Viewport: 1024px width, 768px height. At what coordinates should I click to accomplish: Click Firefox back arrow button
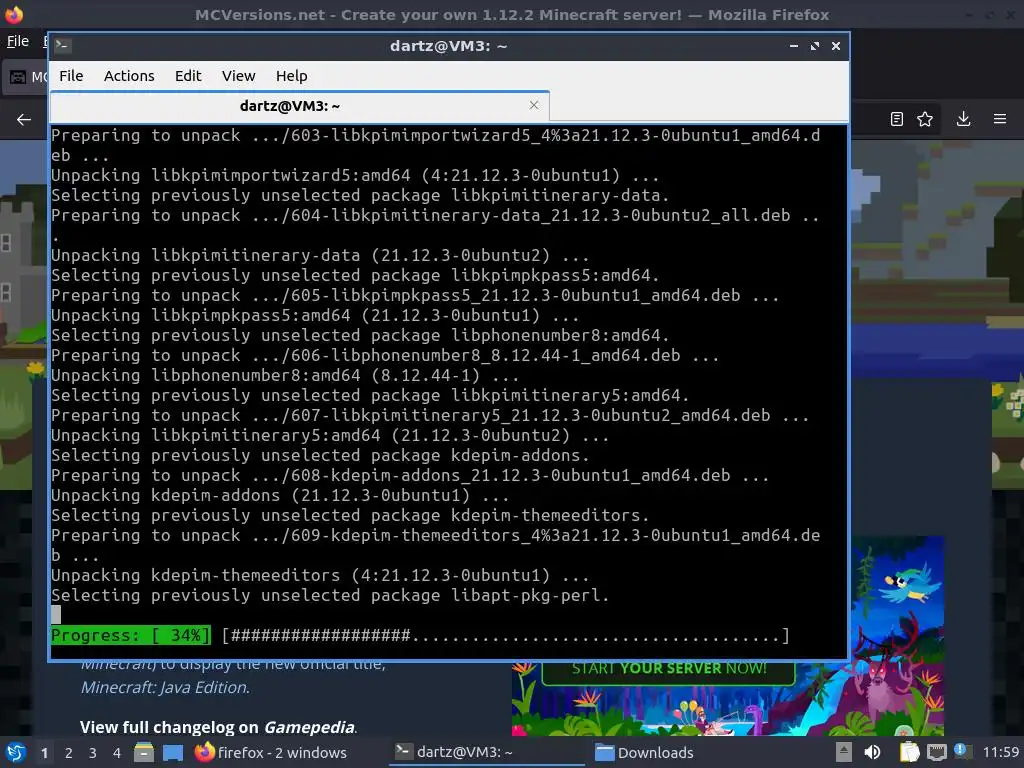click(24, 120)
